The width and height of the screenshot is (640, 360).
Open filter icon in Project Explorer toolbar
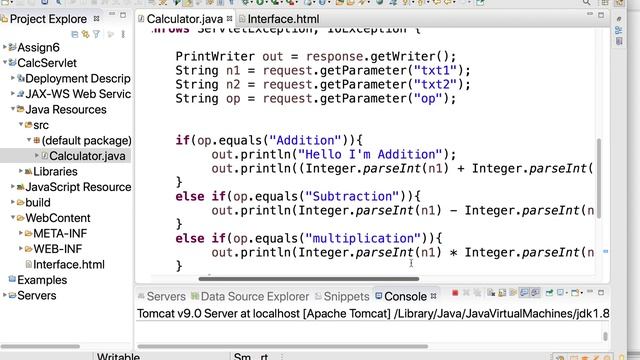click(x=96, y=35)
